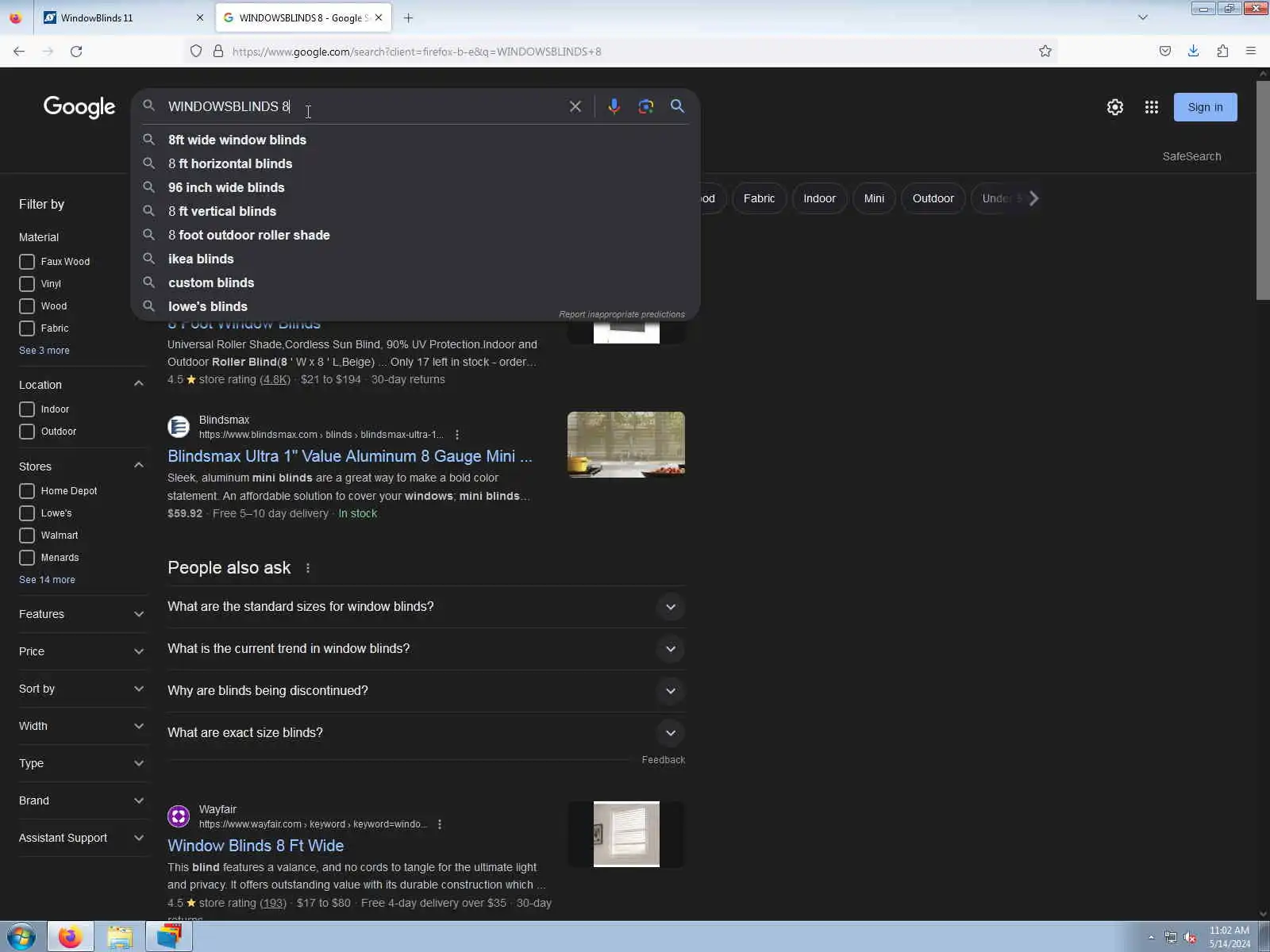Show 14 more store filters
Screen dimensions: 1270x952
(x=47, y=580)
